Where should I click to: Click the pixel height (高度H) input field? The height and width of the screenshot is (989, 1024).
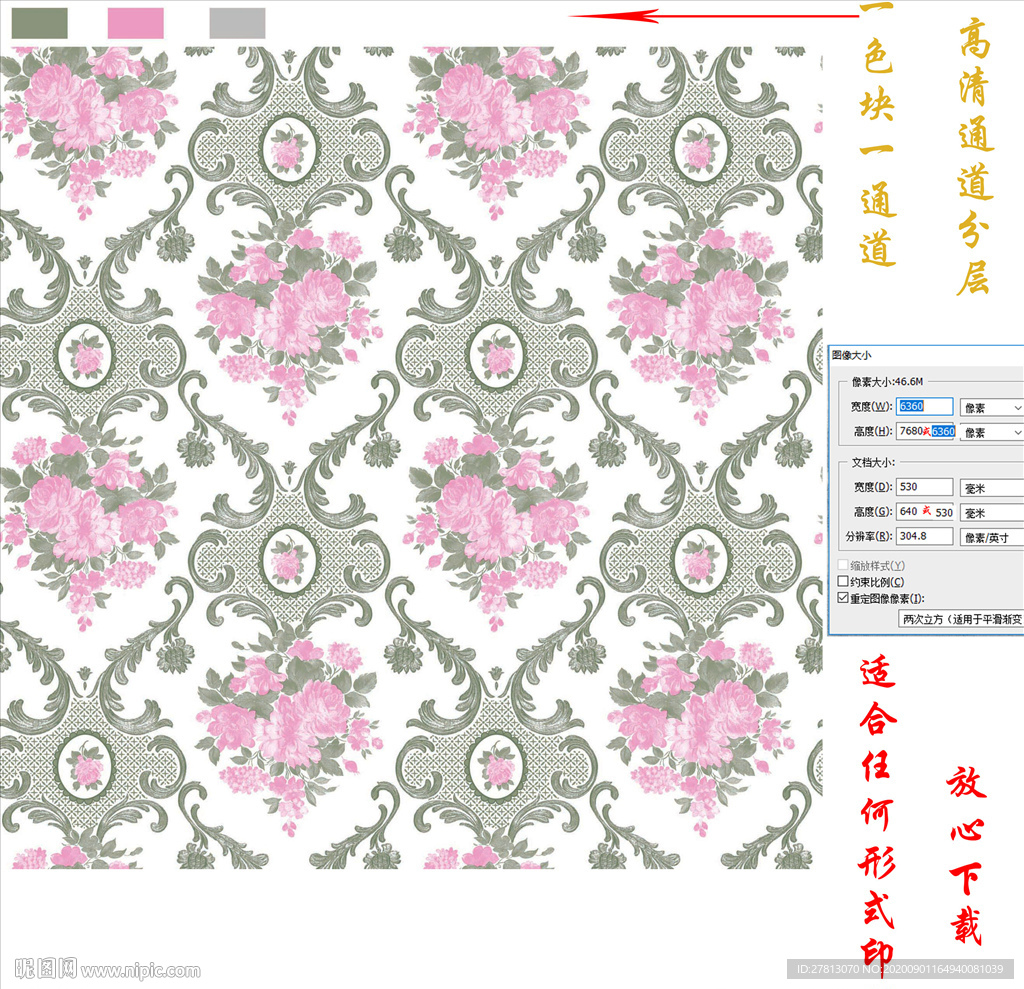pos(925,431)
